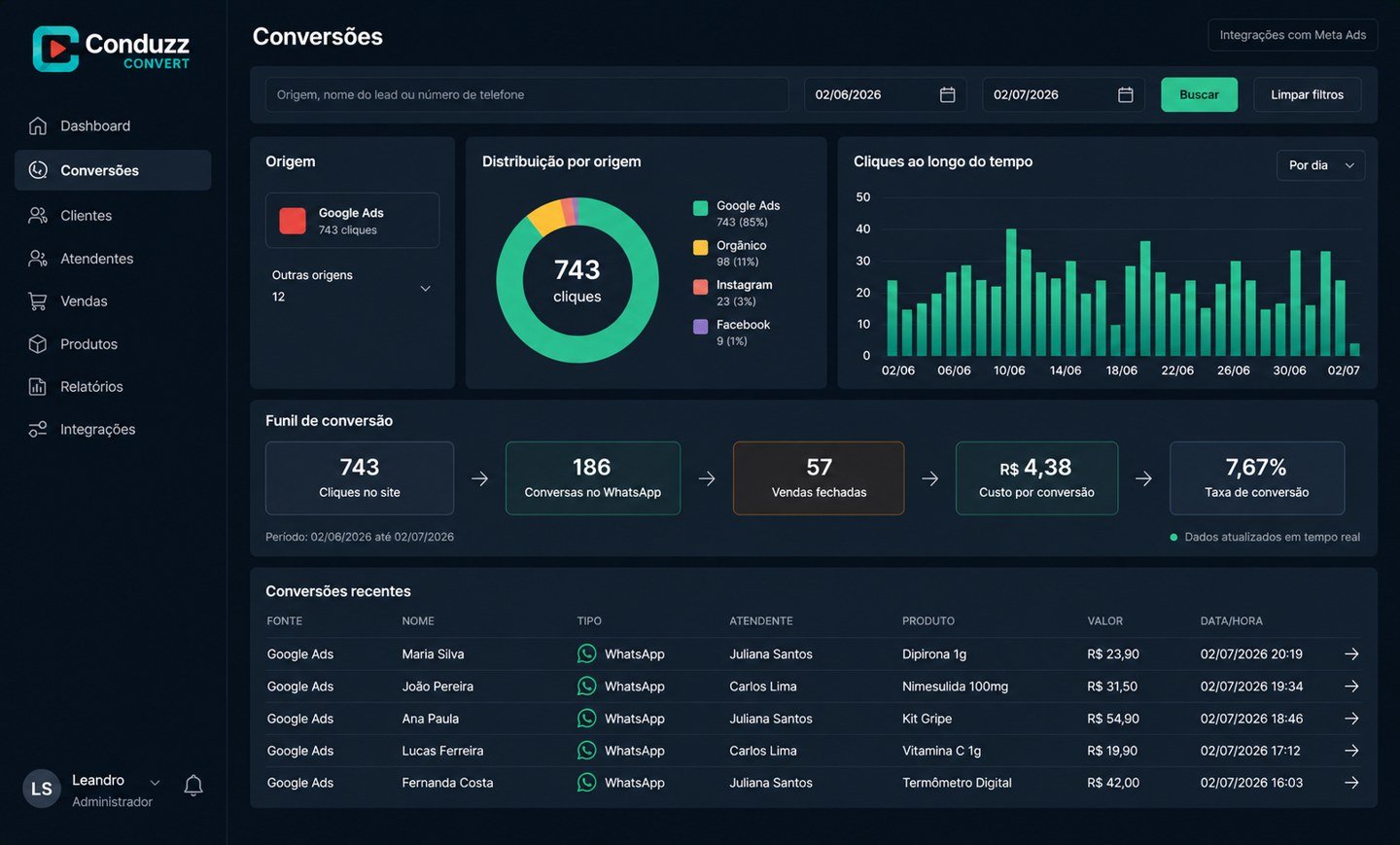Click purple Facebook legend swatch
Image resolution: width=1400 pixels, height=845 pixels.
(x=700, y=327)
